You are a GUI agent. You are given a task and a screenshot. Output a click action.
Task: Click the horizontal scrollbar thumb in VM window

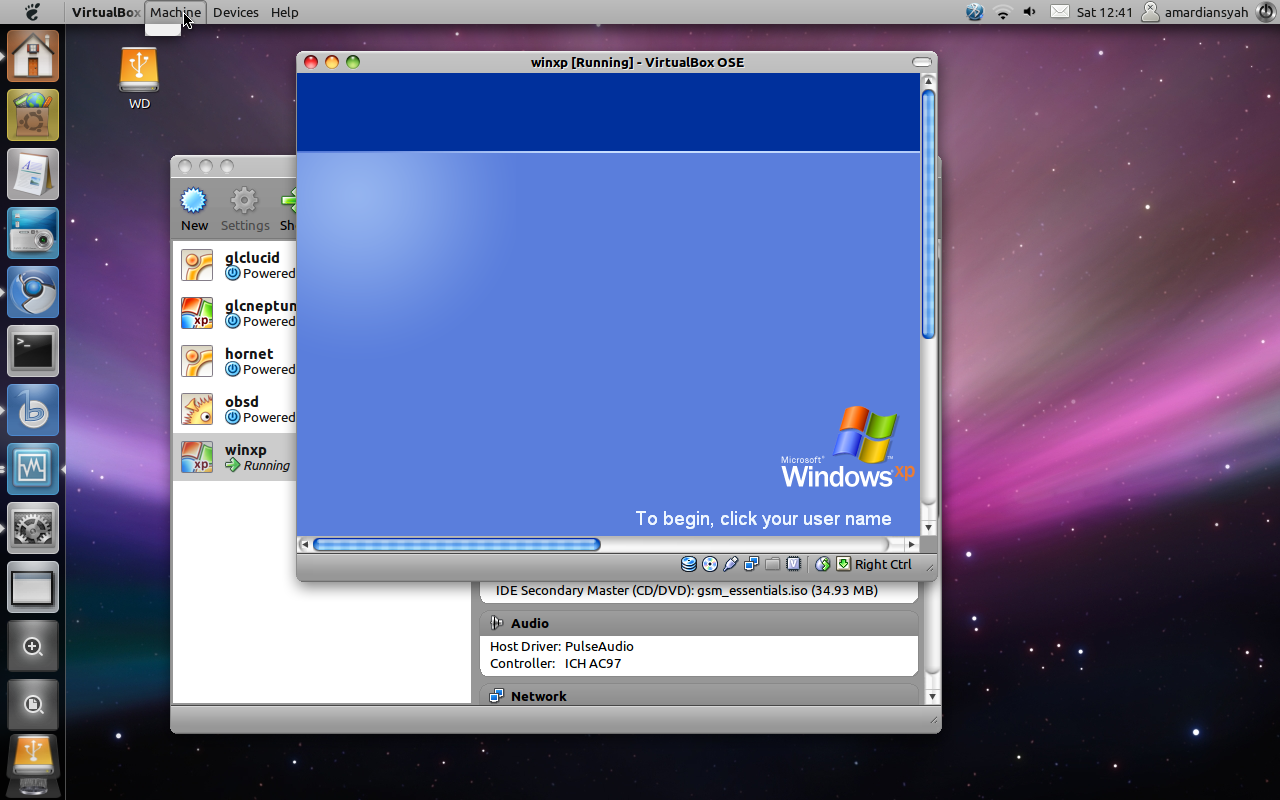click(457, 544)
